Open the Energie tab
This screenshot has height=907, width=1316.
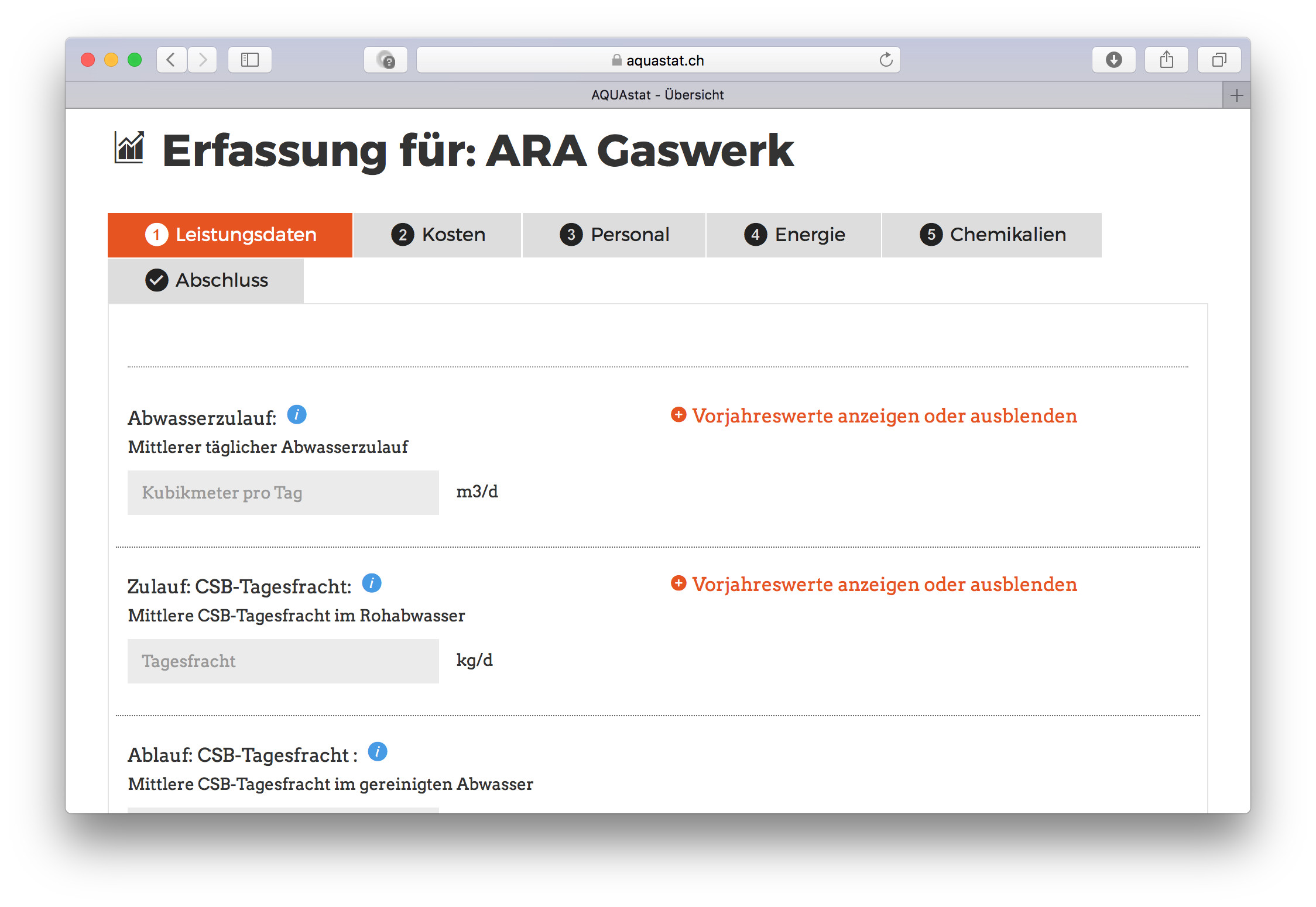(794, 235)
